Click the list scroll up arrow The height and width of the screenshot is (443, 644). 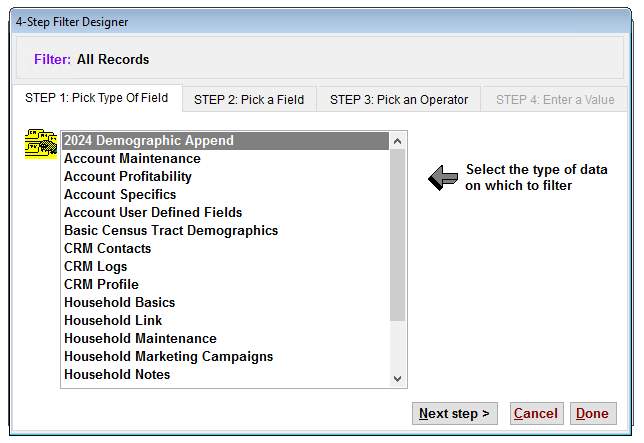click(397, 141)
